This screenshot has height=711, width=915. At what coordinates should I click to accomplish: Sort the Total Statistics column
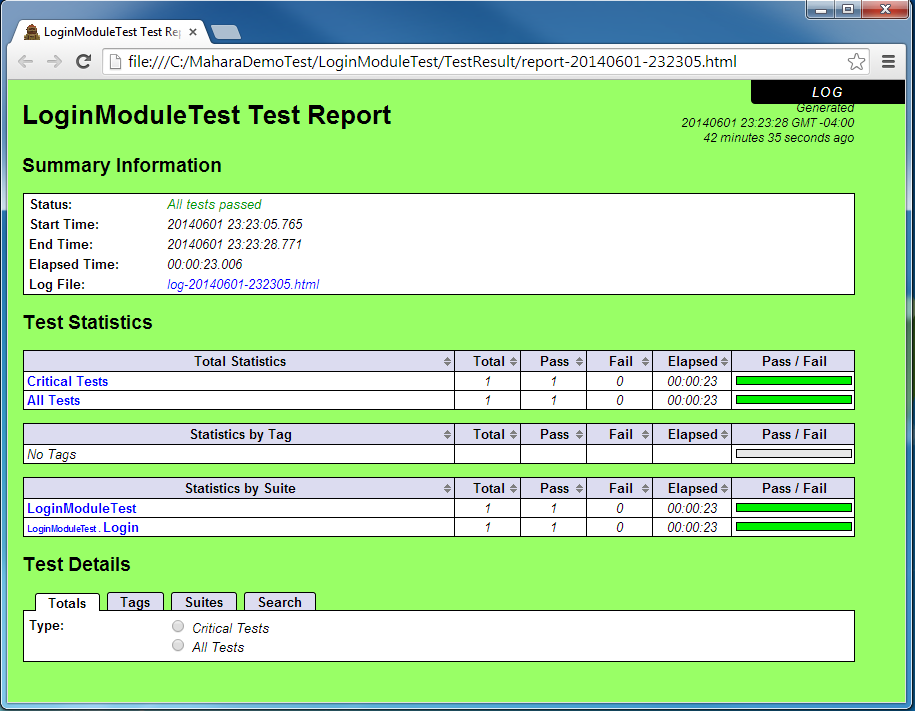tap(449, 361)
